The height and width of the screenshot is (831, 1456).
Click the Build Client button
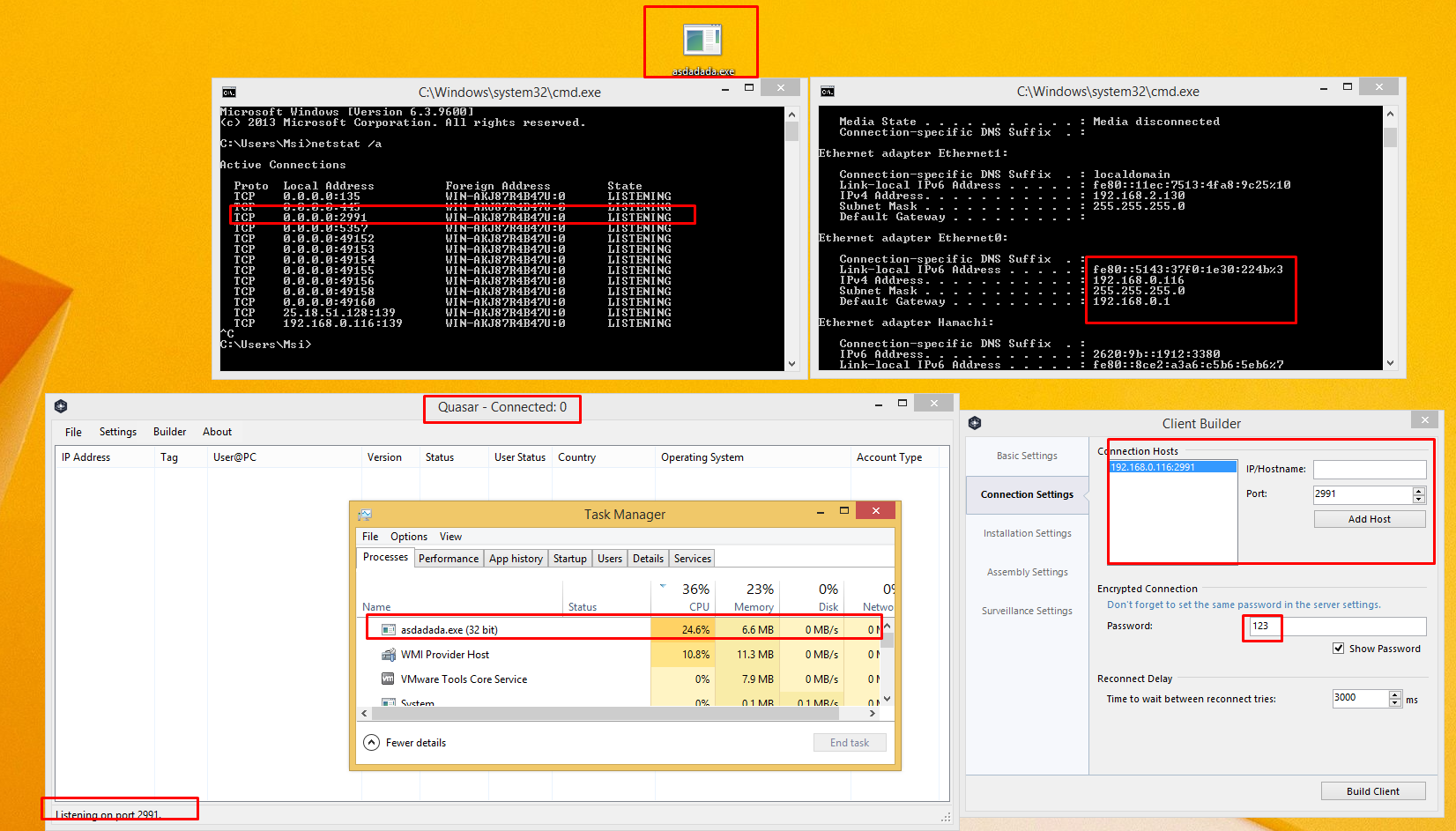tap(1373, 791)
